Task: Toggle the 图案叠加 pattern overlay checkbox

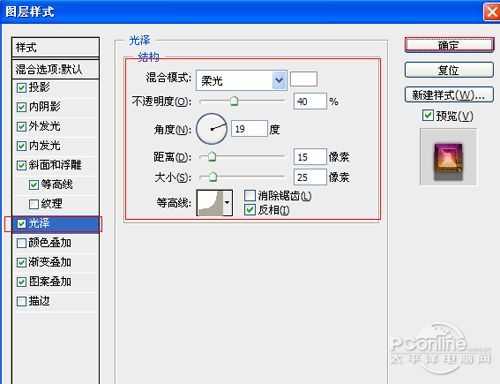Action: (x=21, y=282)
